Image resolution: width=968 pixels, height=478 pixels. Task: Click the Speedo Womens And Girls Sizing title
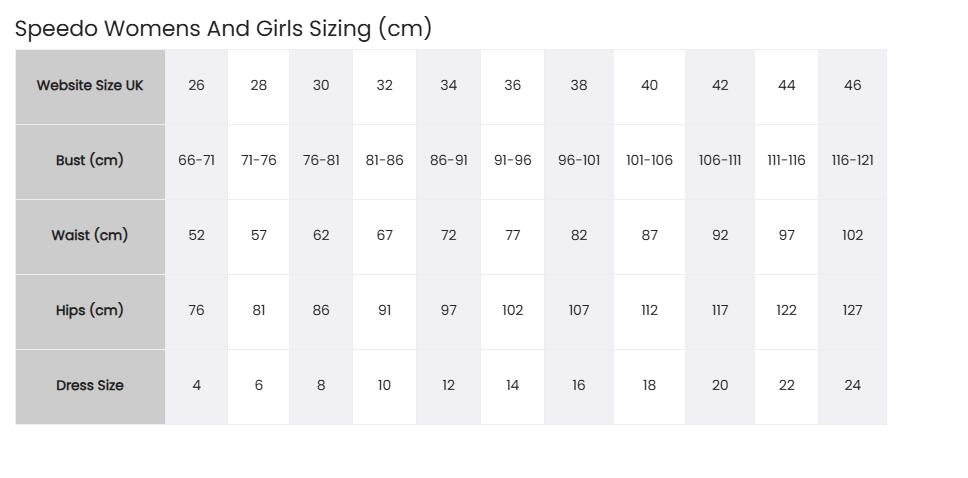point(223,29)
